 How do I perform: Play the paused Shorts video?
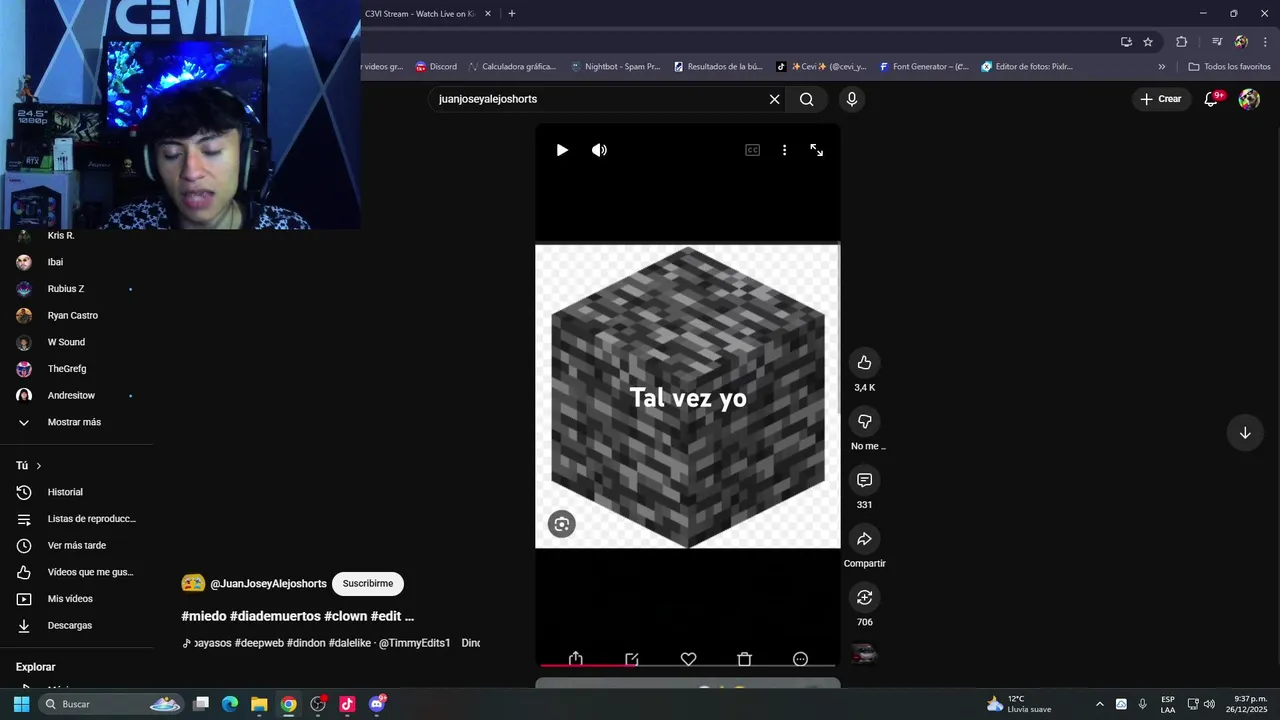[x=562, y=150]
